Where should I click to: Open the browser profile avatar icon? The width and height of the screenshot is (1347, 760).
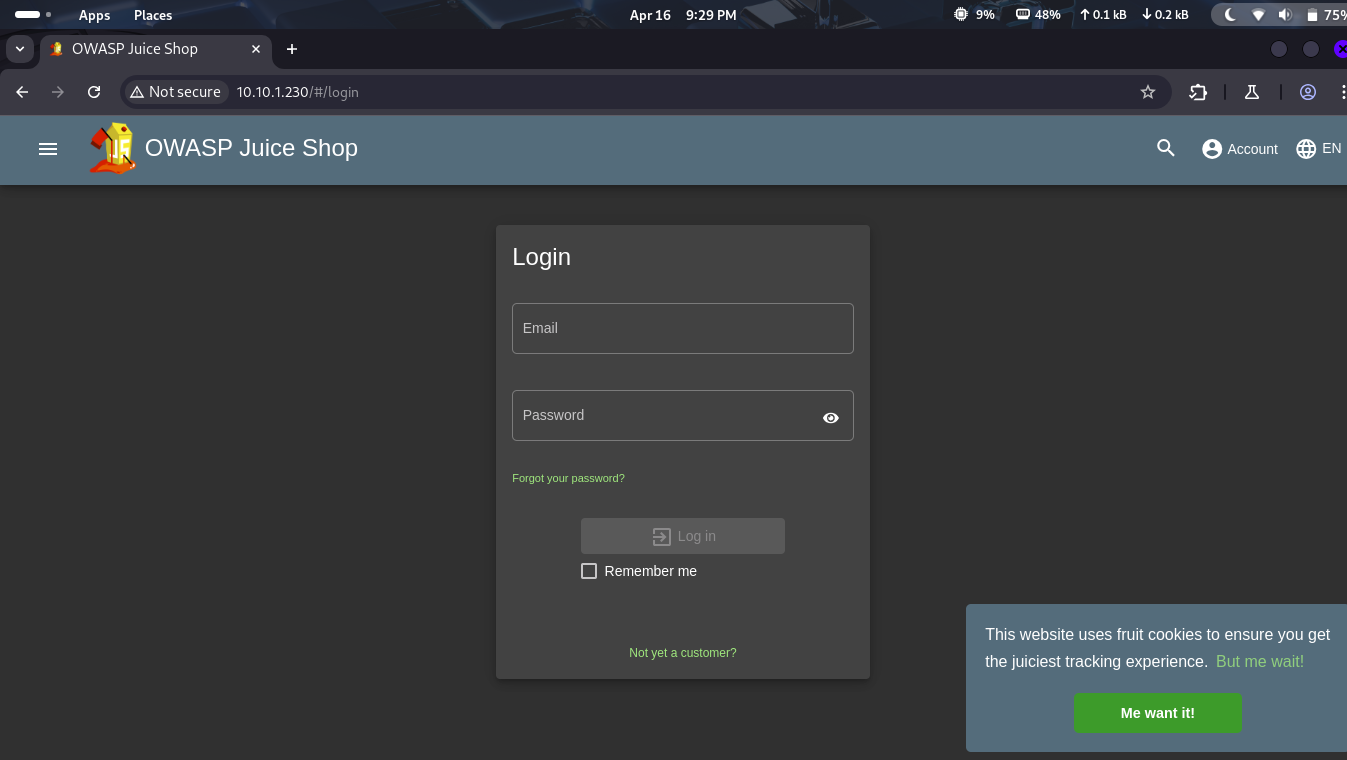[x=1307, y=92]
